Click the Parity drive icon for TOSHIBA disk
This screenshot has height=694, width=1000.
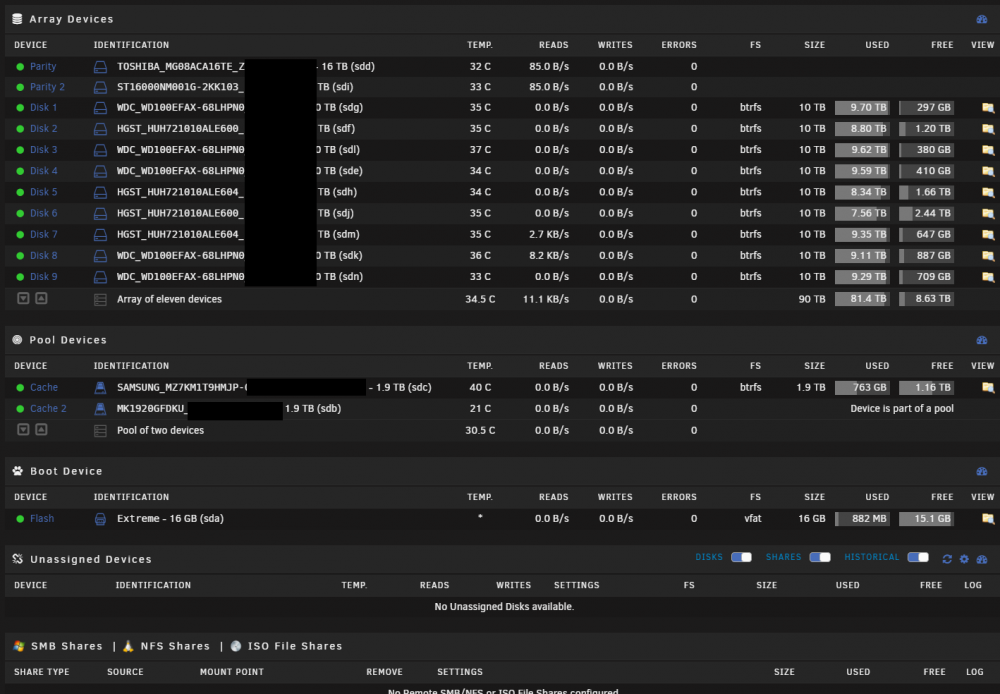tap(100, 66)
